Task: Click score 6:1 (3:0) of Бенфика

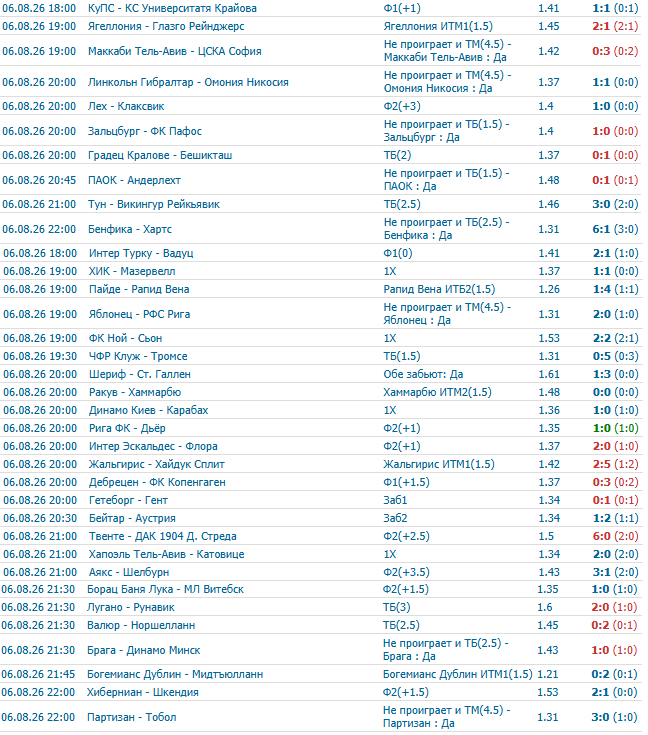Action: (615, 229)
